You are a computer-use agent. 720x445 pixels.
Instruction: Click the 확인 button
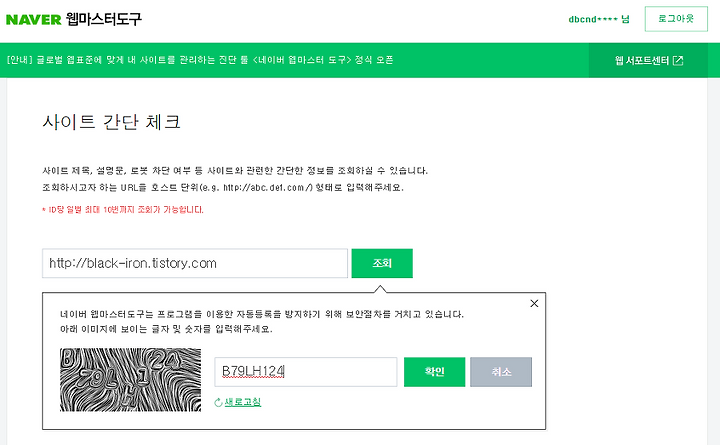(x=434, y=372)
